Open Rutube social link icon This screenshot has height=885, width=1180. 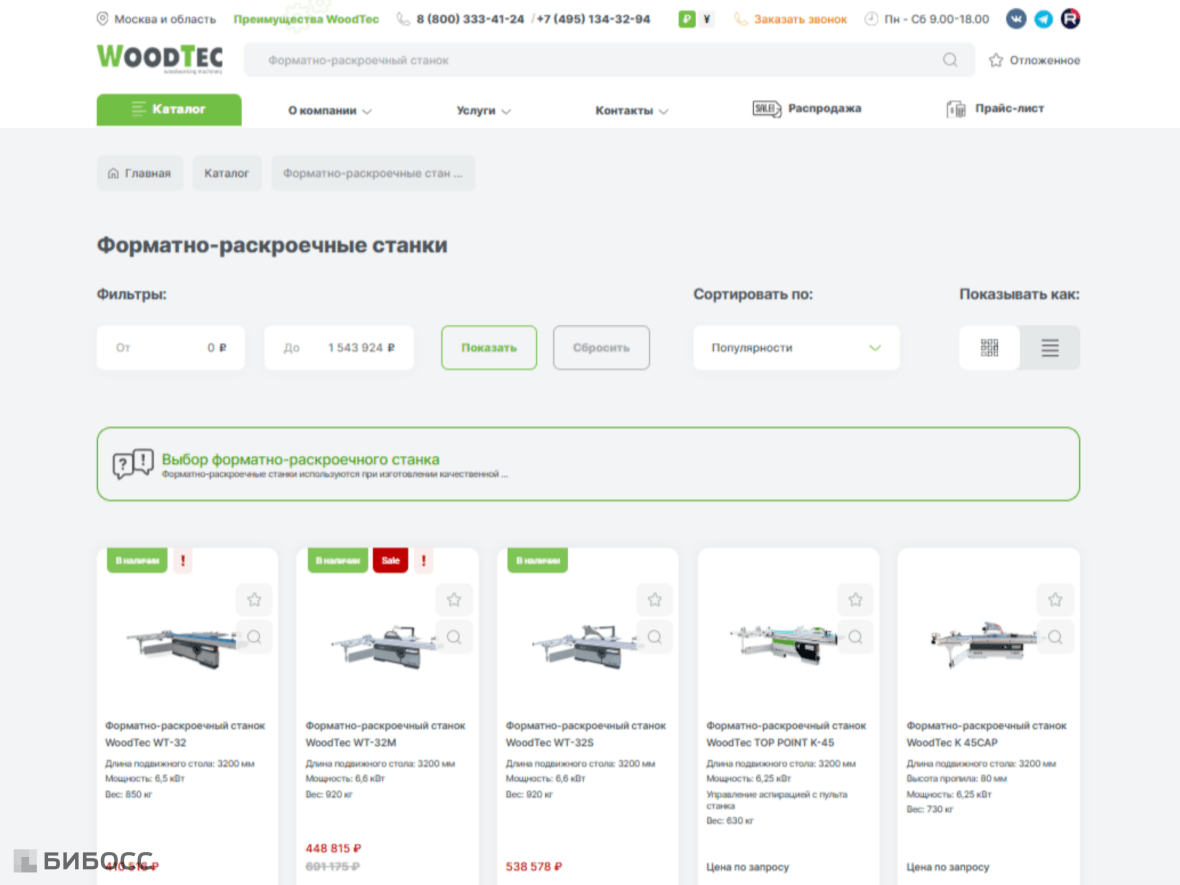click(1070, 19)
